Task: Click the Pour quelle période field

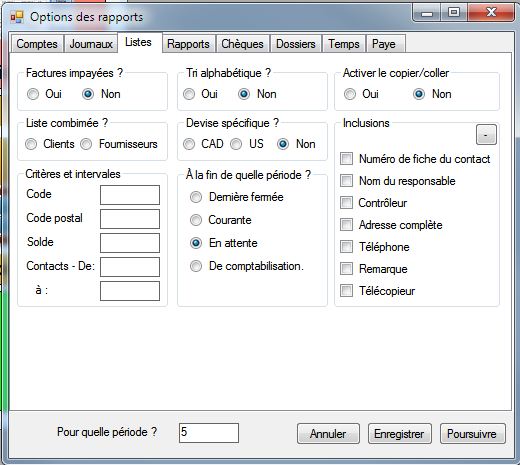Action: pos(209,433)
